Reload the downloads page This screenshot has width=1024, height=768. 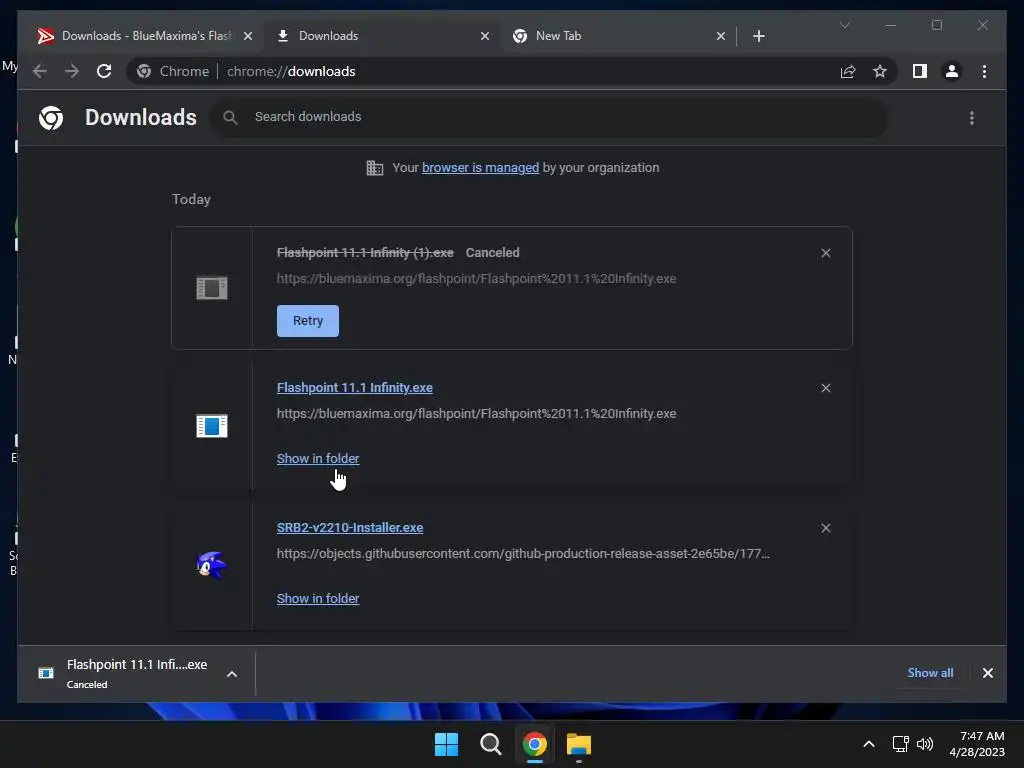[104, 71]
